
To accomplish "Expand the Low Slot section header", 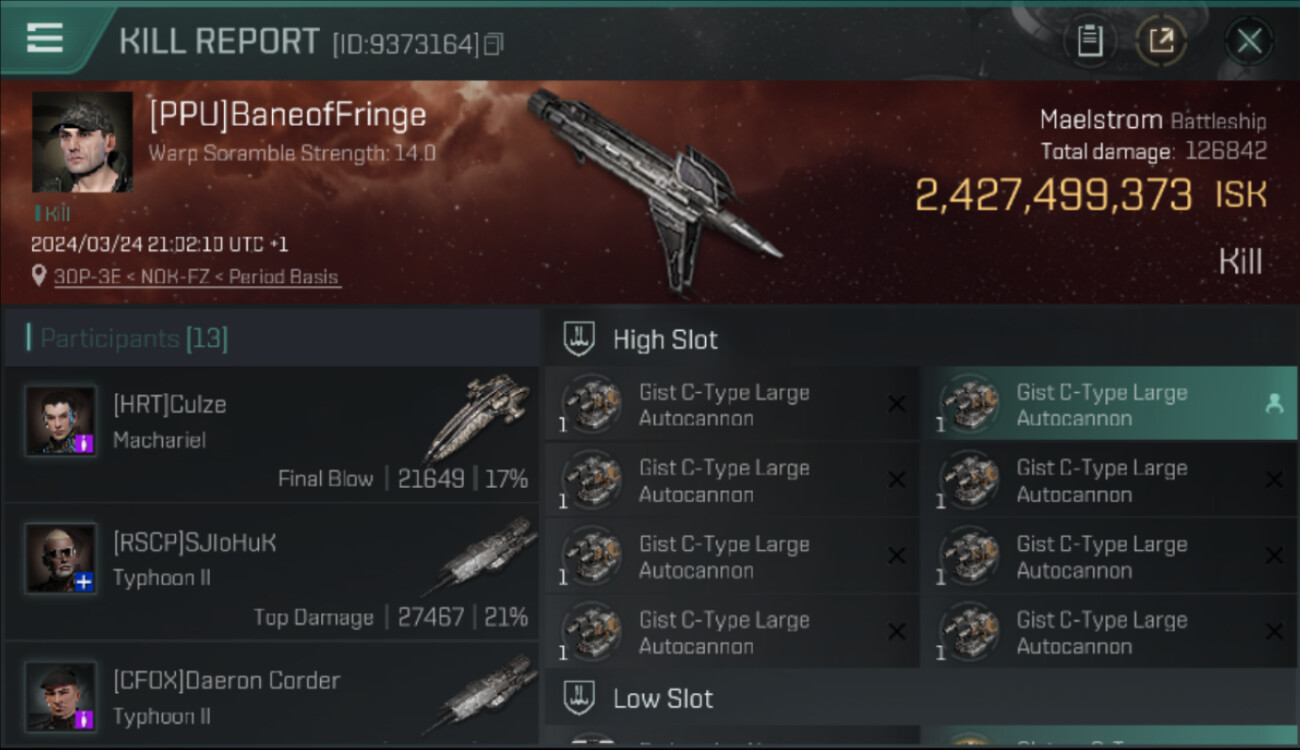I will point(921,698).
